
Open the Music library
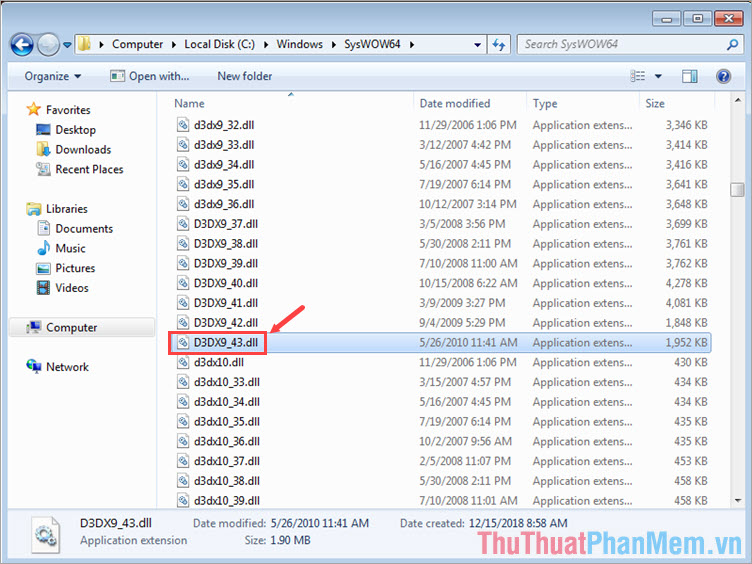[x=61, y=248]
